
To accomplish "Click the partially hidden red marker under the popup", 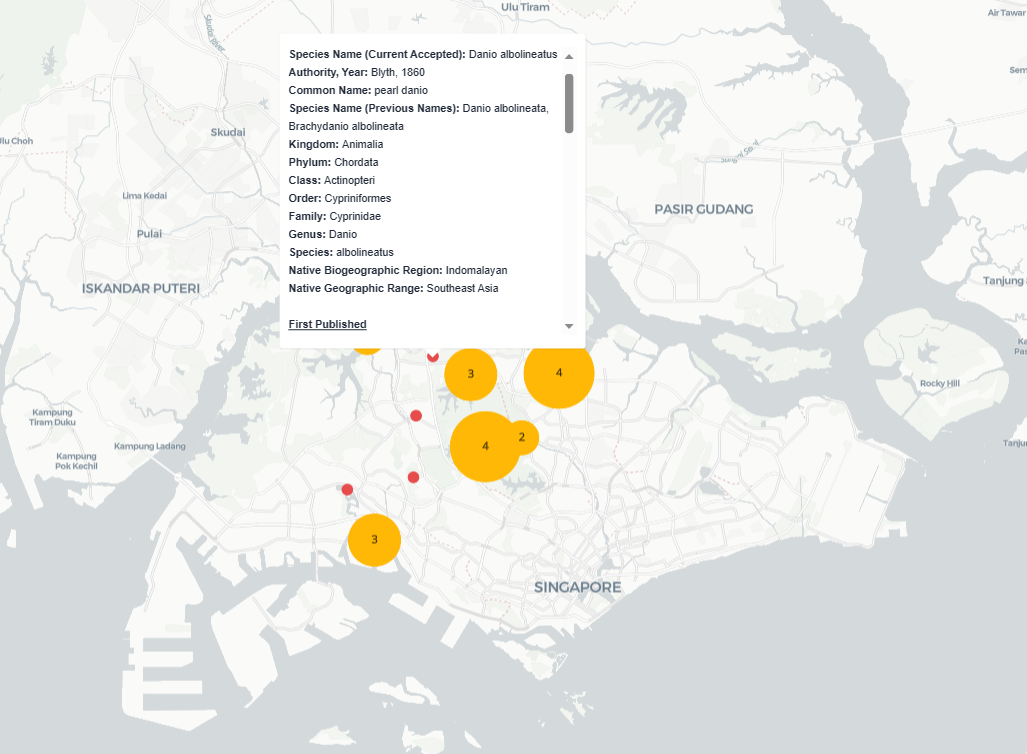I will pyautogui.click(x=433, y=356).
